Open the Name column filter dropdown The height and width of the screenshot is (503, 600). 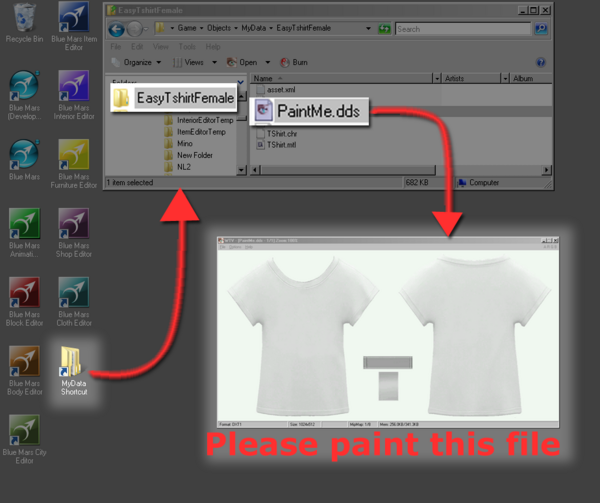click(x=437, y=78)
